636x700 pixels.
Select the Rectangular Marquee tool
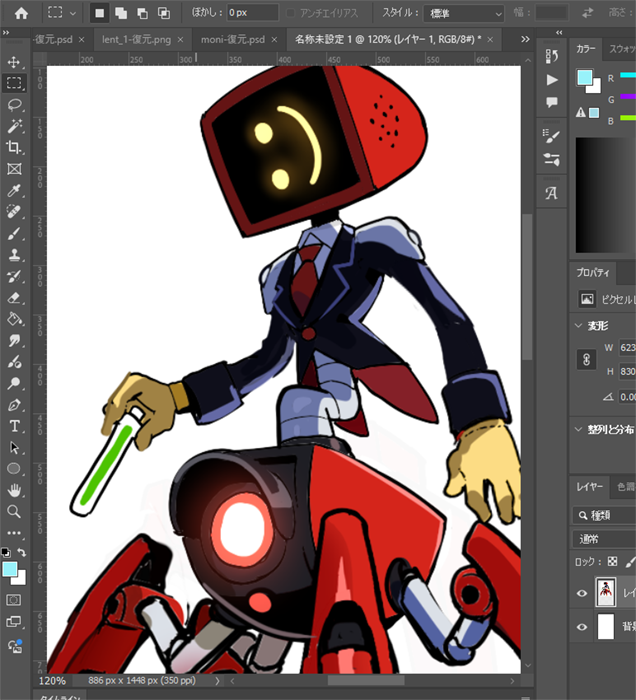point(14,83)
